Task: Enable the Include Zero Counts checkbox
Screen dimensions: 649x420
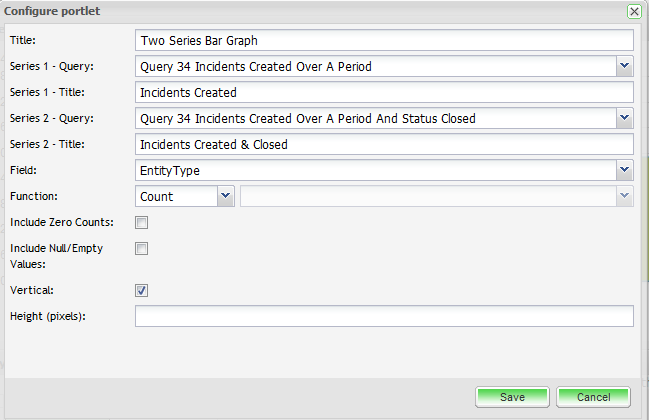Action: (x=142, y=222)
